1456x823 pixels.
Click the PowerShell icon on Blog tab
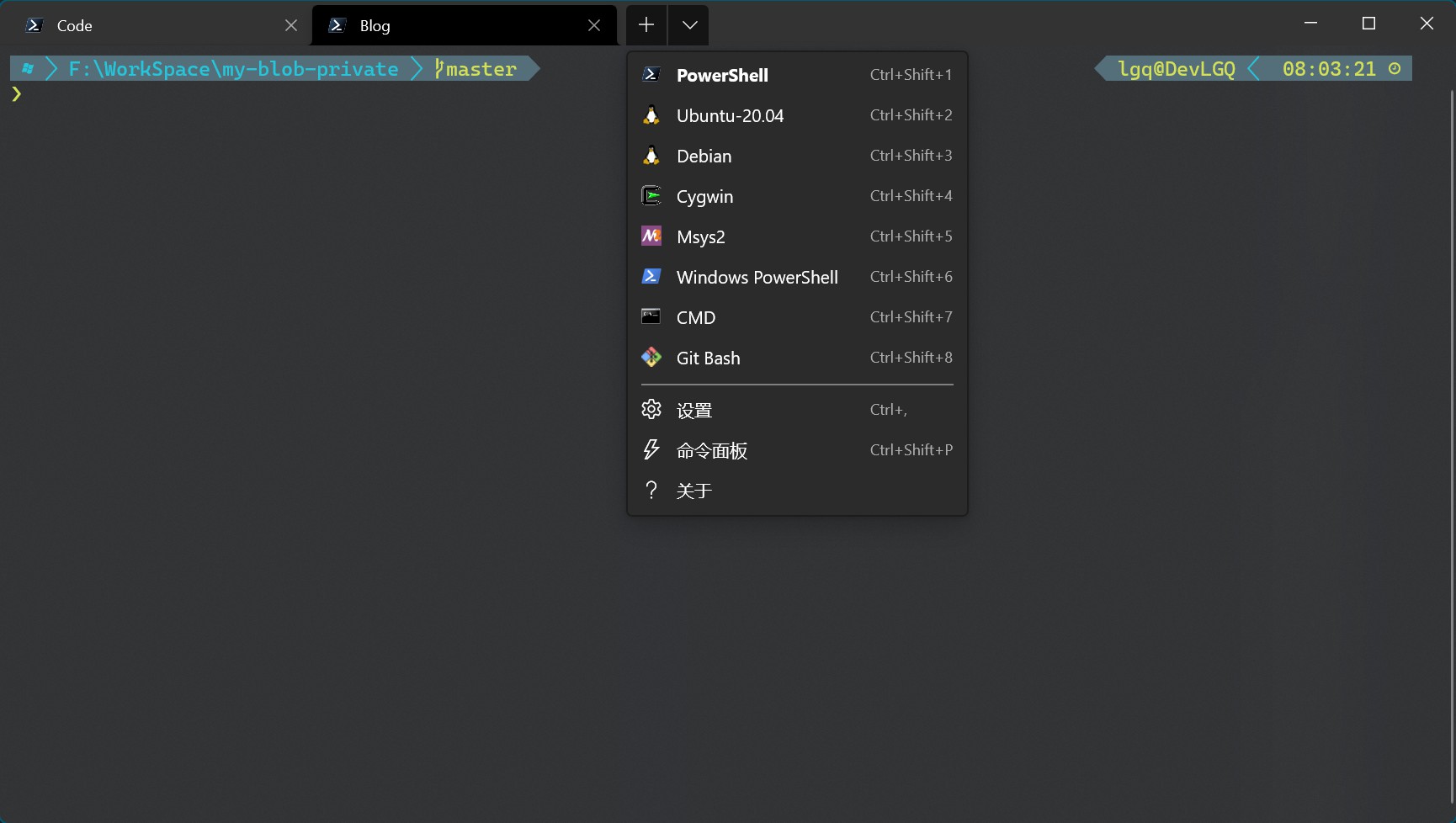point(337,25)
